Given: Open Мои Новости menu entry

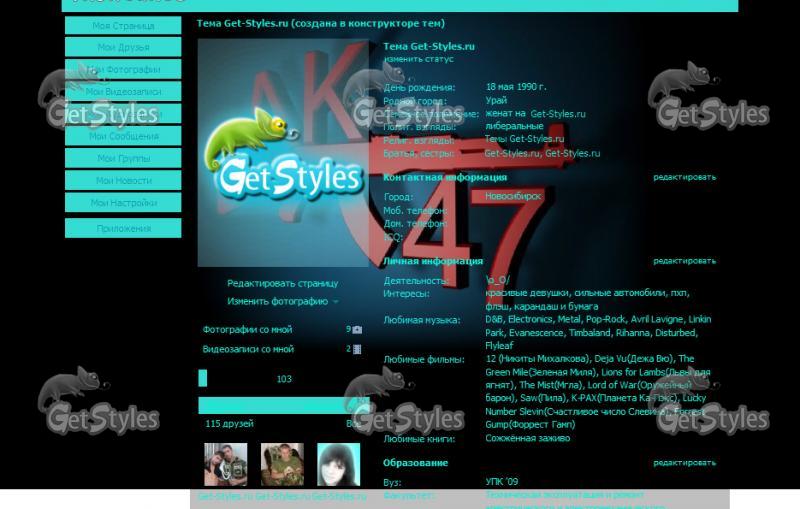Looking at the screenshot, I should point(123,181).
